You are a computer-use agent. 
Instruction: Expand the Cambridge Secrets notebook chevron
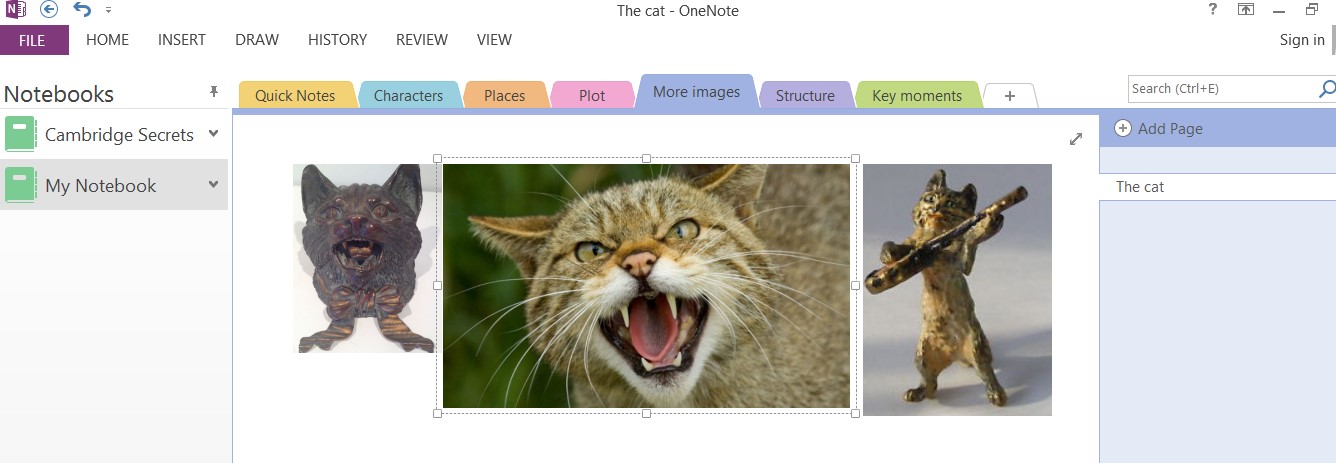pos(213,134)
